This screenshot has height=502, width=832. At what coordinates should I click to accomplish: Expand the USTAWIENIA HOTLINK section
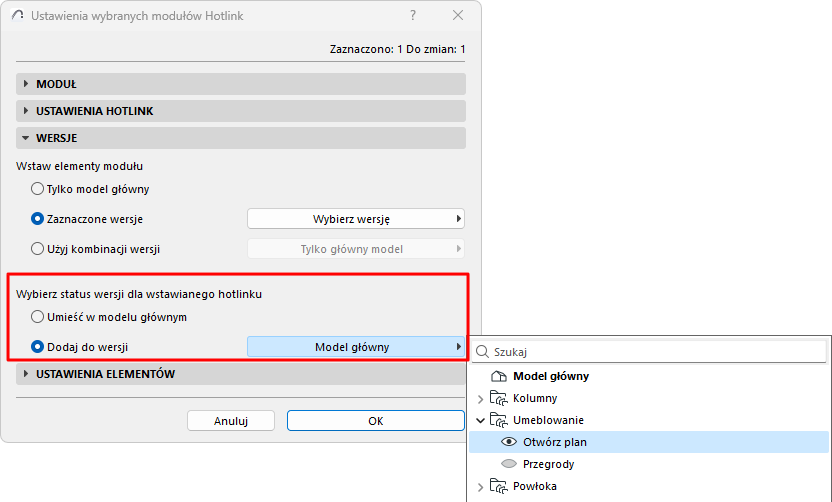coord(241,111)
